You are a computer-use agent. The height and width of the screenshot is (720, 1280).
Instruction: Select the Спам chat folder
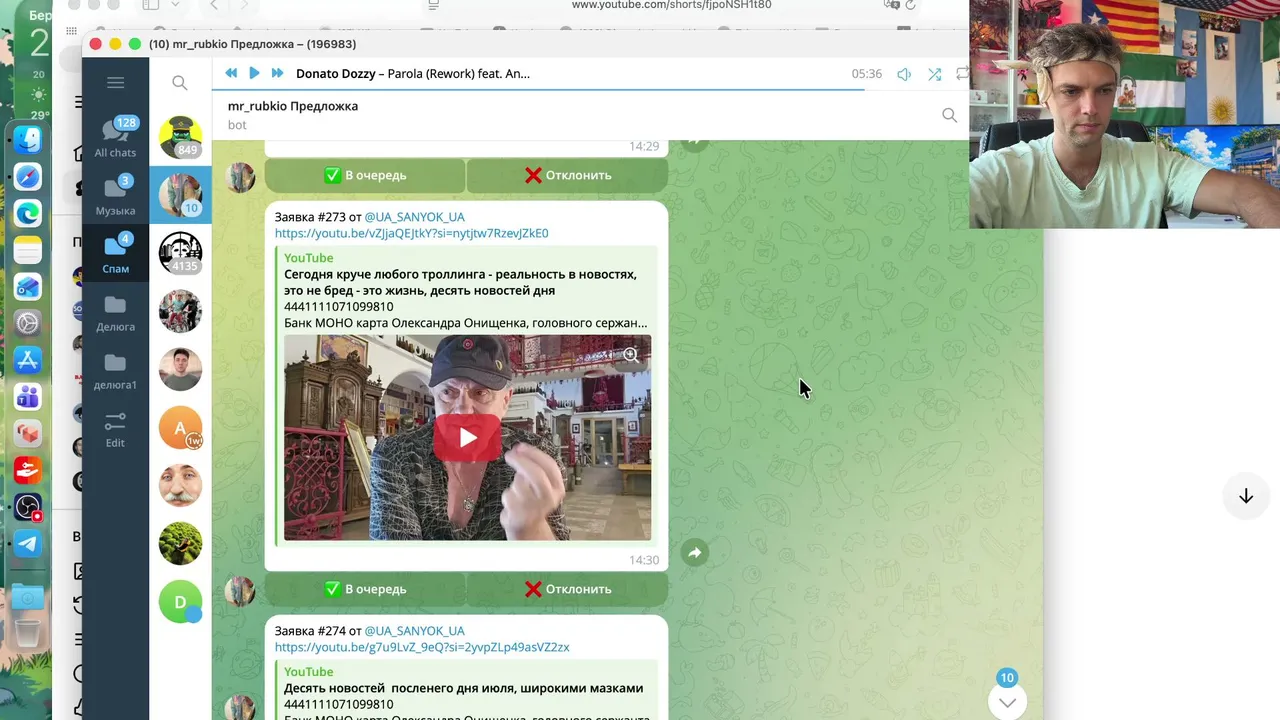point(115,254)
